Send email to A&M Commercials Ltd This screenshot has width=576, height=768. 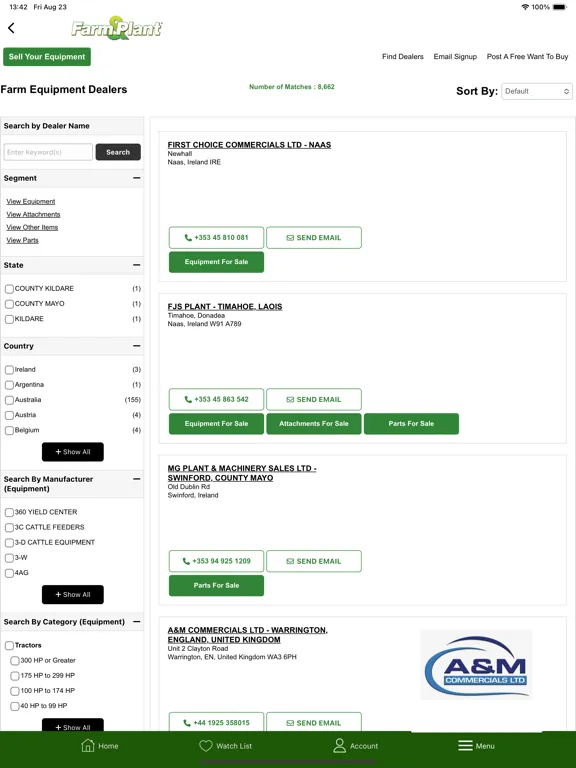click(314, 722)
